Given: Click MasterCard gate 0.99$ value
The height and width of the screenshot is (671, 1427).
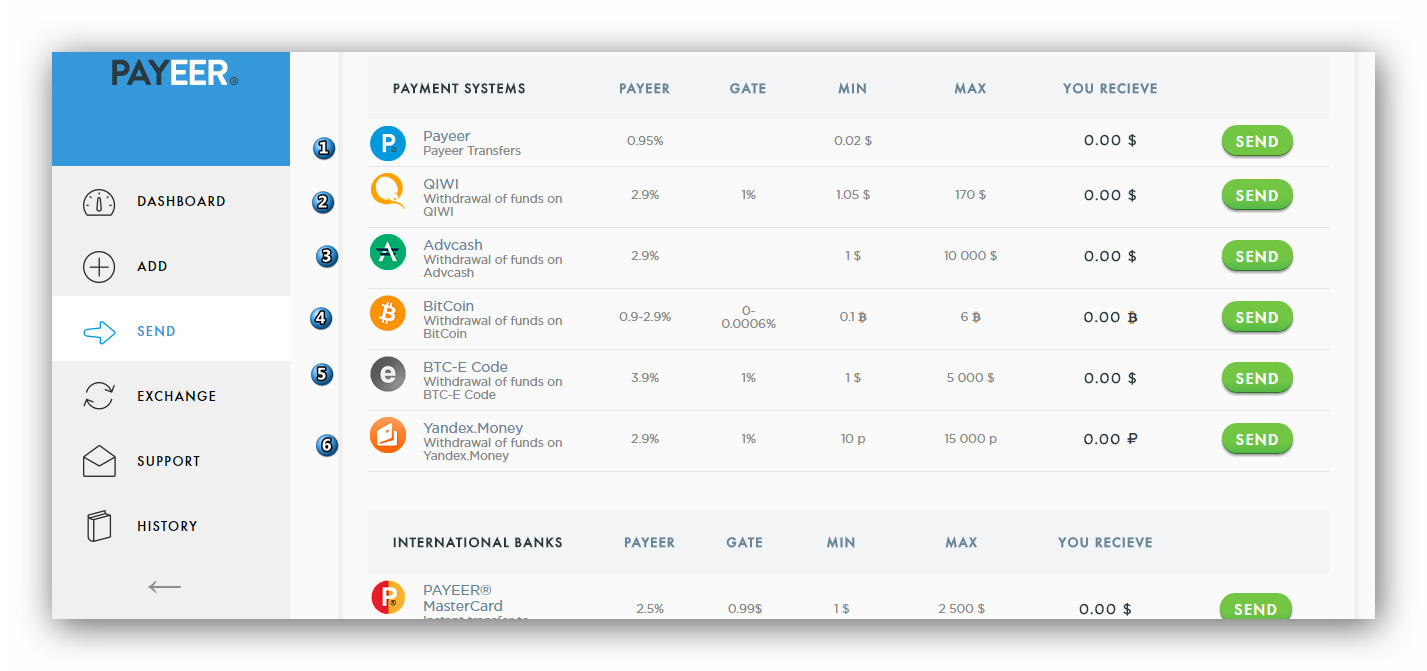Looking at the screenshot, I should [745, 609].
